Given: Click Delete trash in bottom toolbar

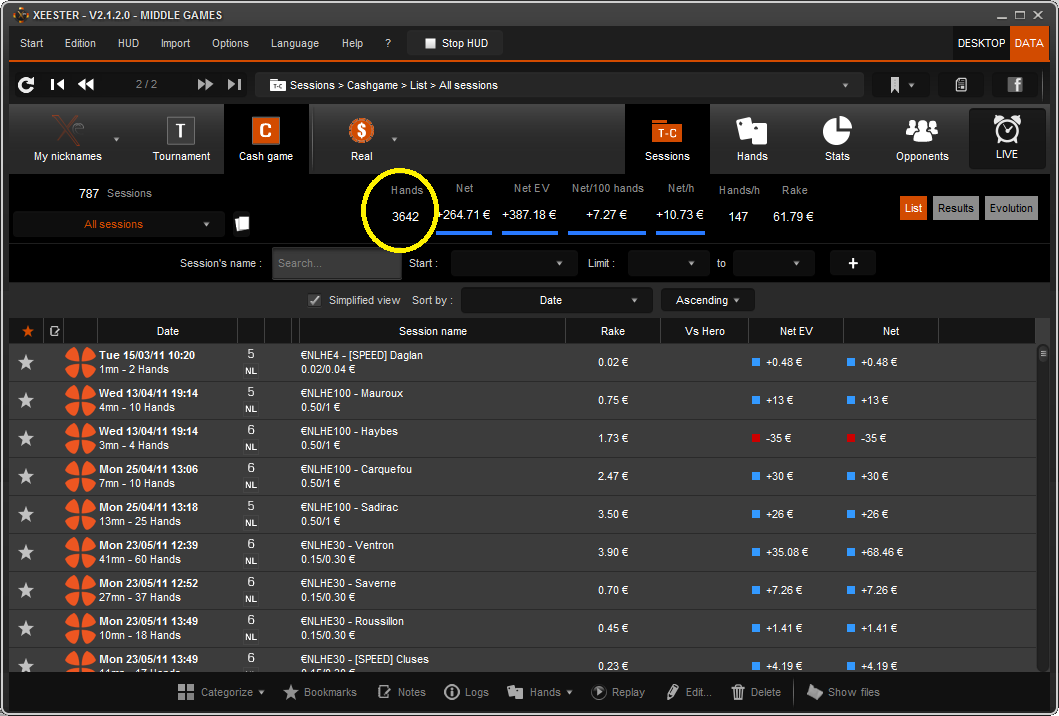Looking at the screenshot, I should [756, 692].
